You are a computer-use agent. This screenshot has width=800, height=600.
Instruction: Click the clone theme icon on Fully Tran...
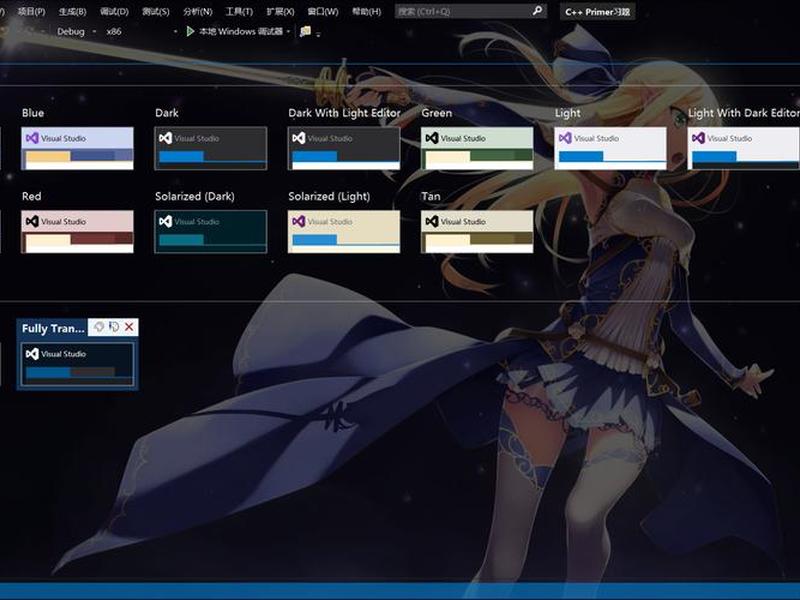click(x=114, y=327)
